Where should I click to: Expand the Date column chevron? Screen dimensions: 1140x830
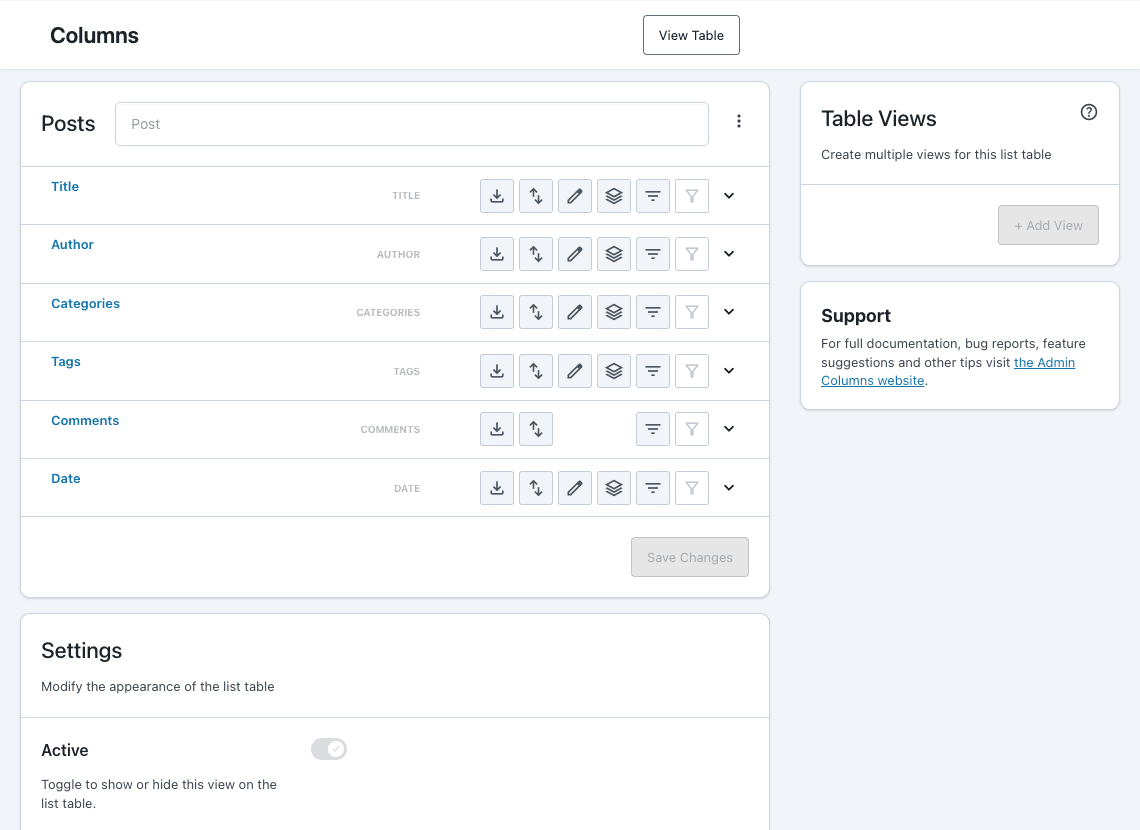[x=729, y=488]
